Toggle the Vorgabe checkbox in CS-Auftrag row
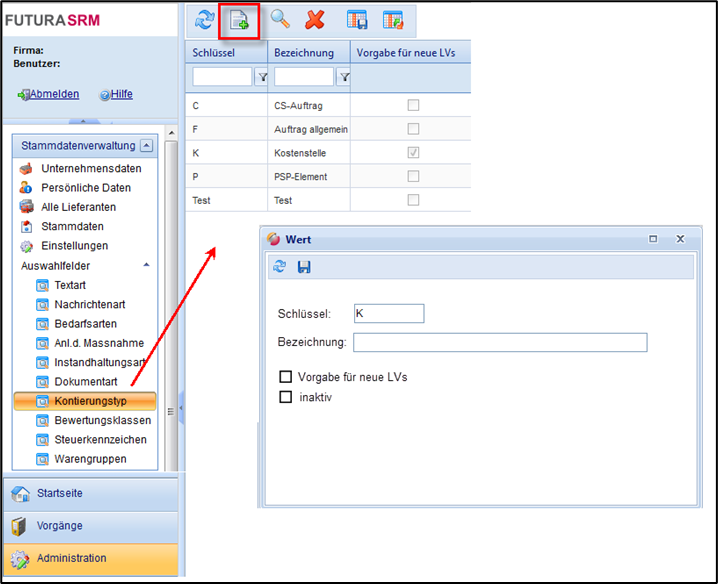This screenshot has height=584, width=718. coord(413,105)
